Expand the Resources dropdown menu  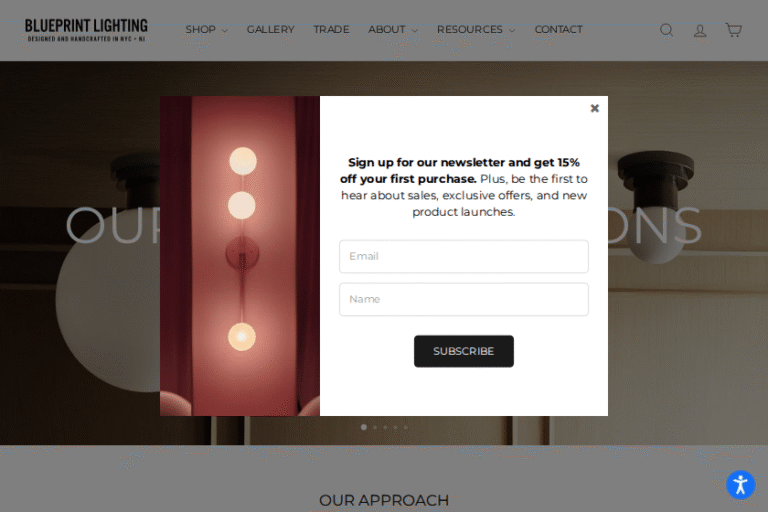(x=476, y=29)
